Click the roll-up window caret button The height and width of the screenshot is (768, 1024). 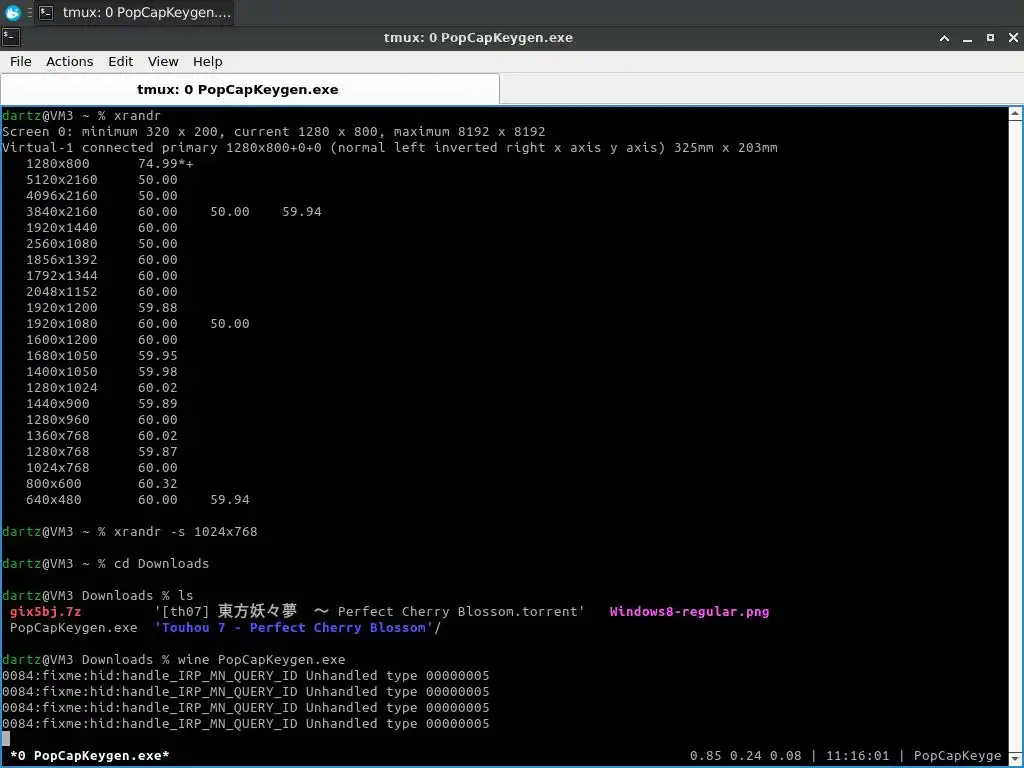click(x=944, y=38)
